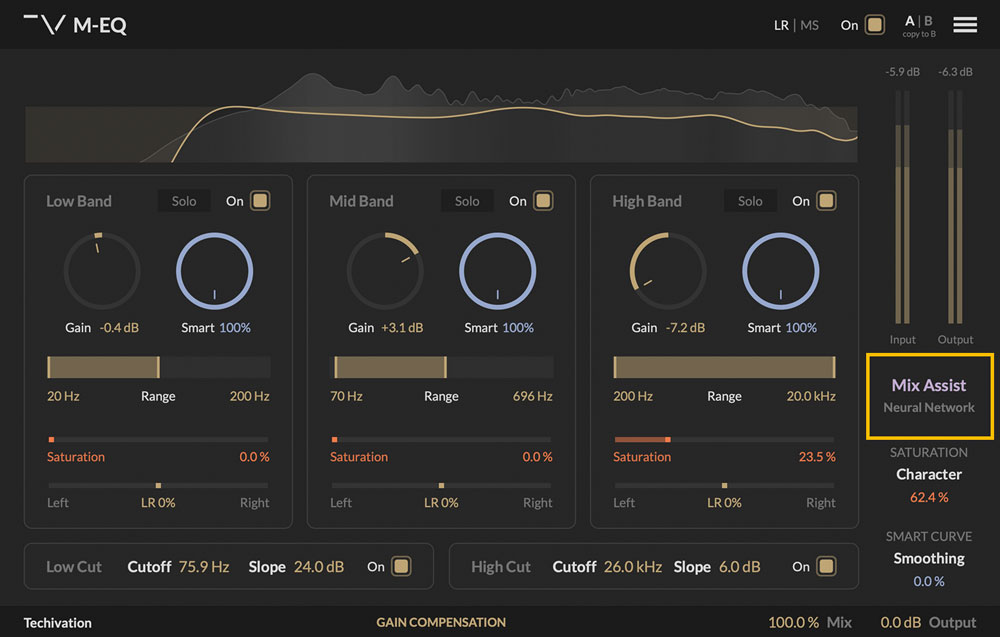Viewport: 1000px width, 637px height.
Task: Click the High Band Smart knob
Action: pyautogui.click(x=781, y=270)
